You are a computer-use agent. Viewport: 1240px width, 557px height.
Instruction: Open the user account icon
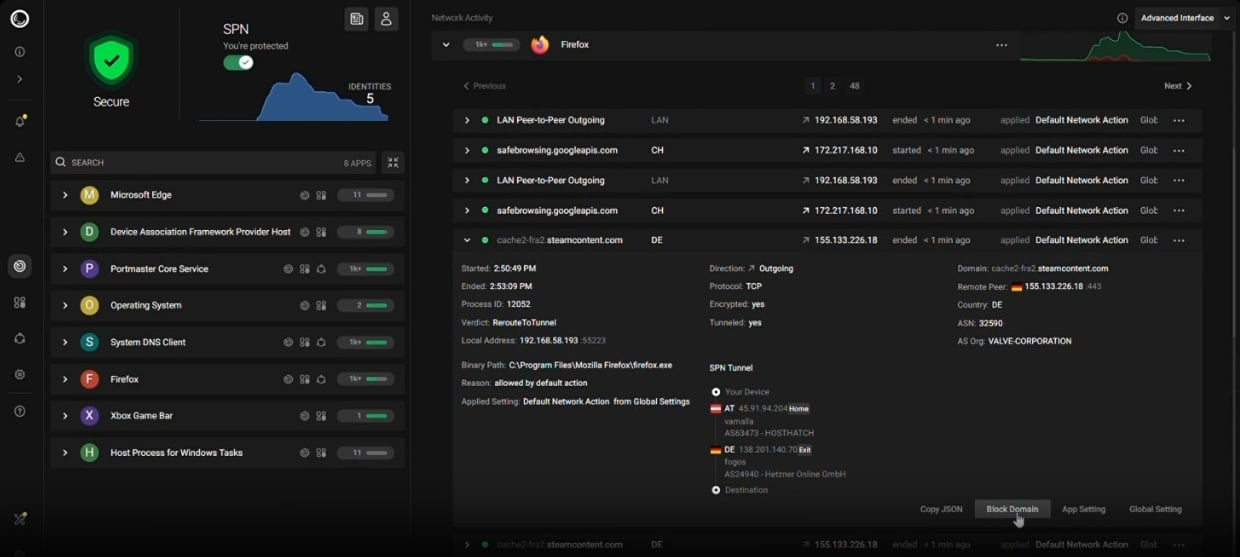point(386,19)
